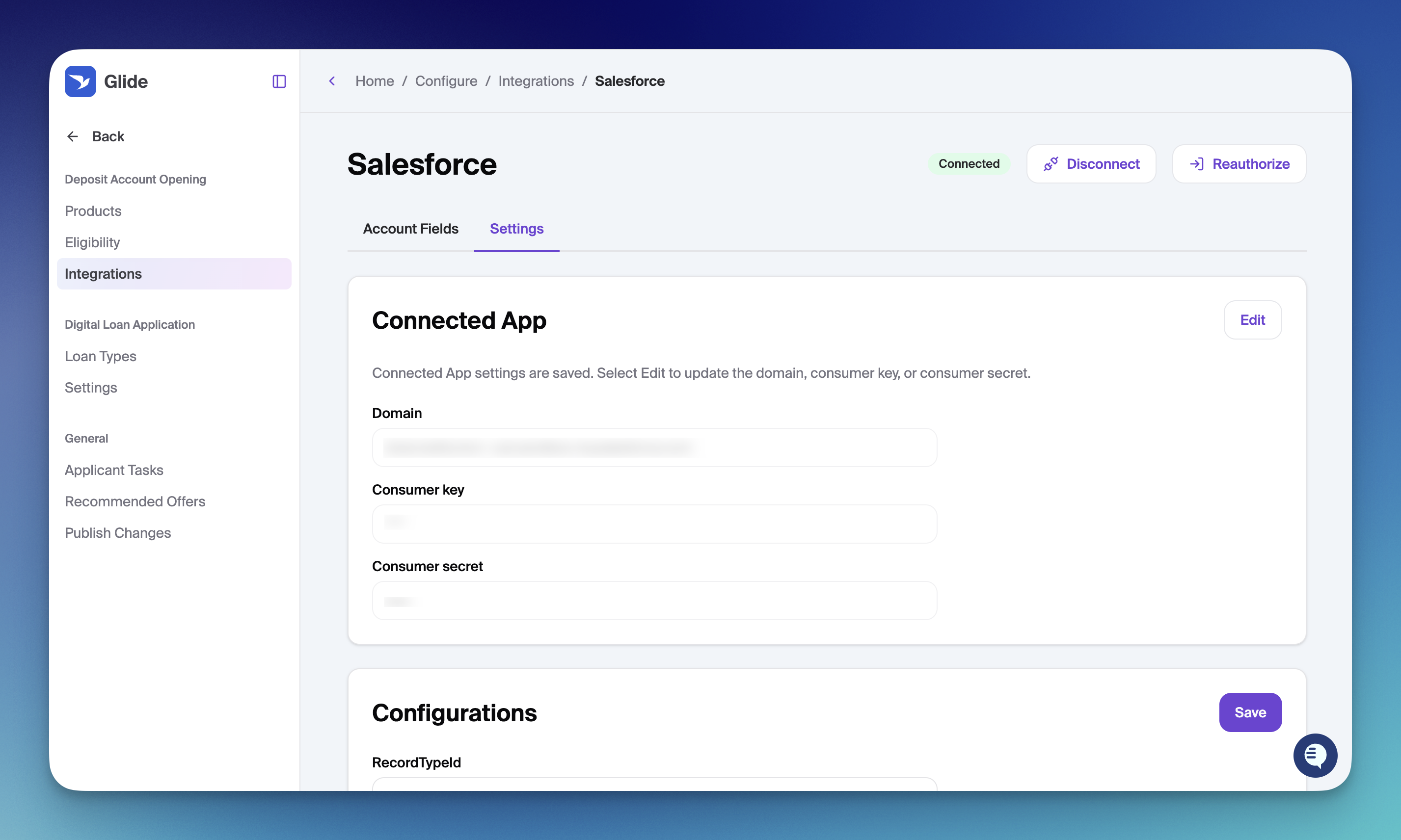Click the Configurations heading

(454, 712)
